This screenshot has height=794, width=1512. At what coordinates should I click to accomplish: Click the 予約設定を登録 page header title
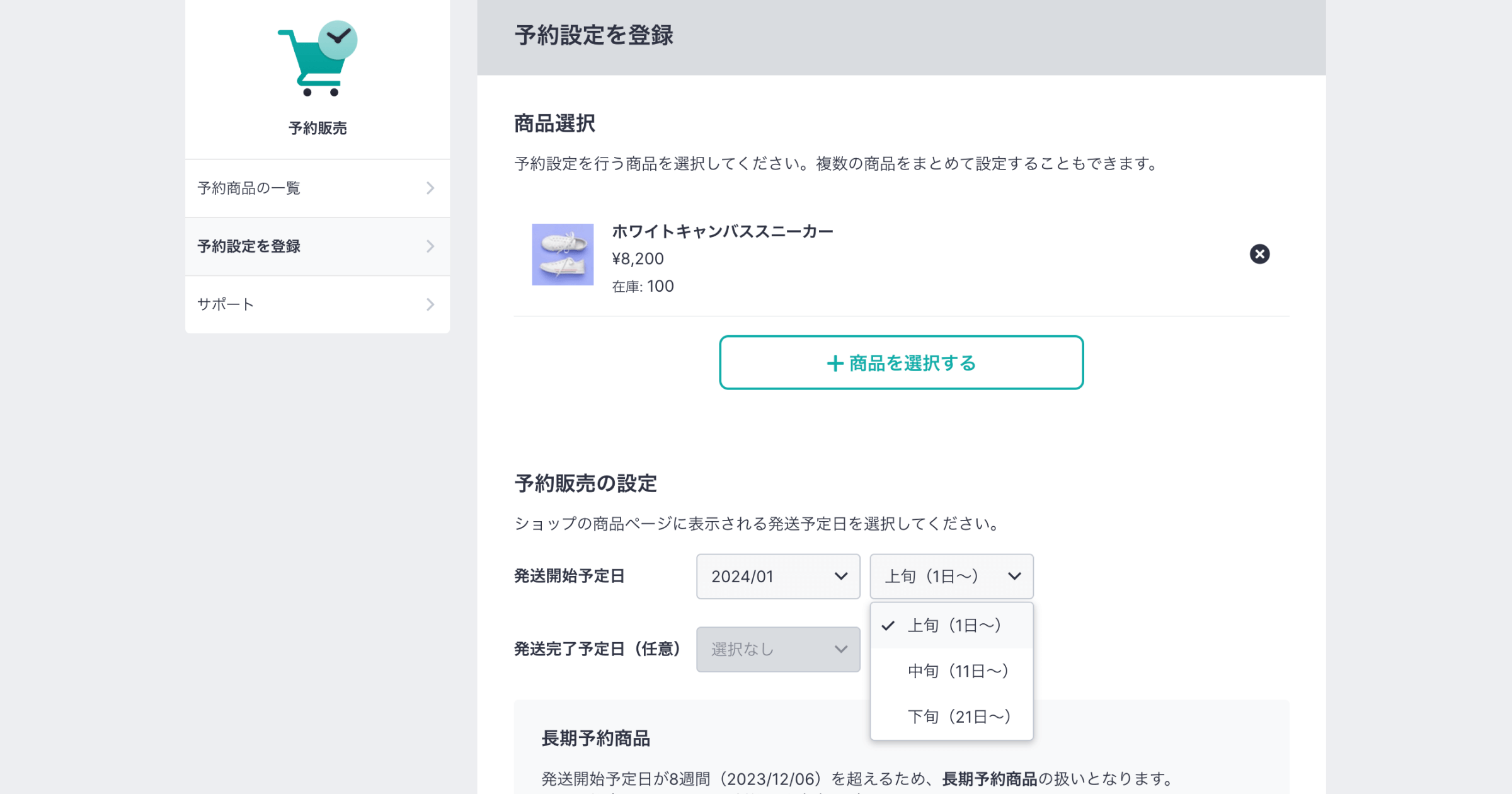[x=594, y=35]
